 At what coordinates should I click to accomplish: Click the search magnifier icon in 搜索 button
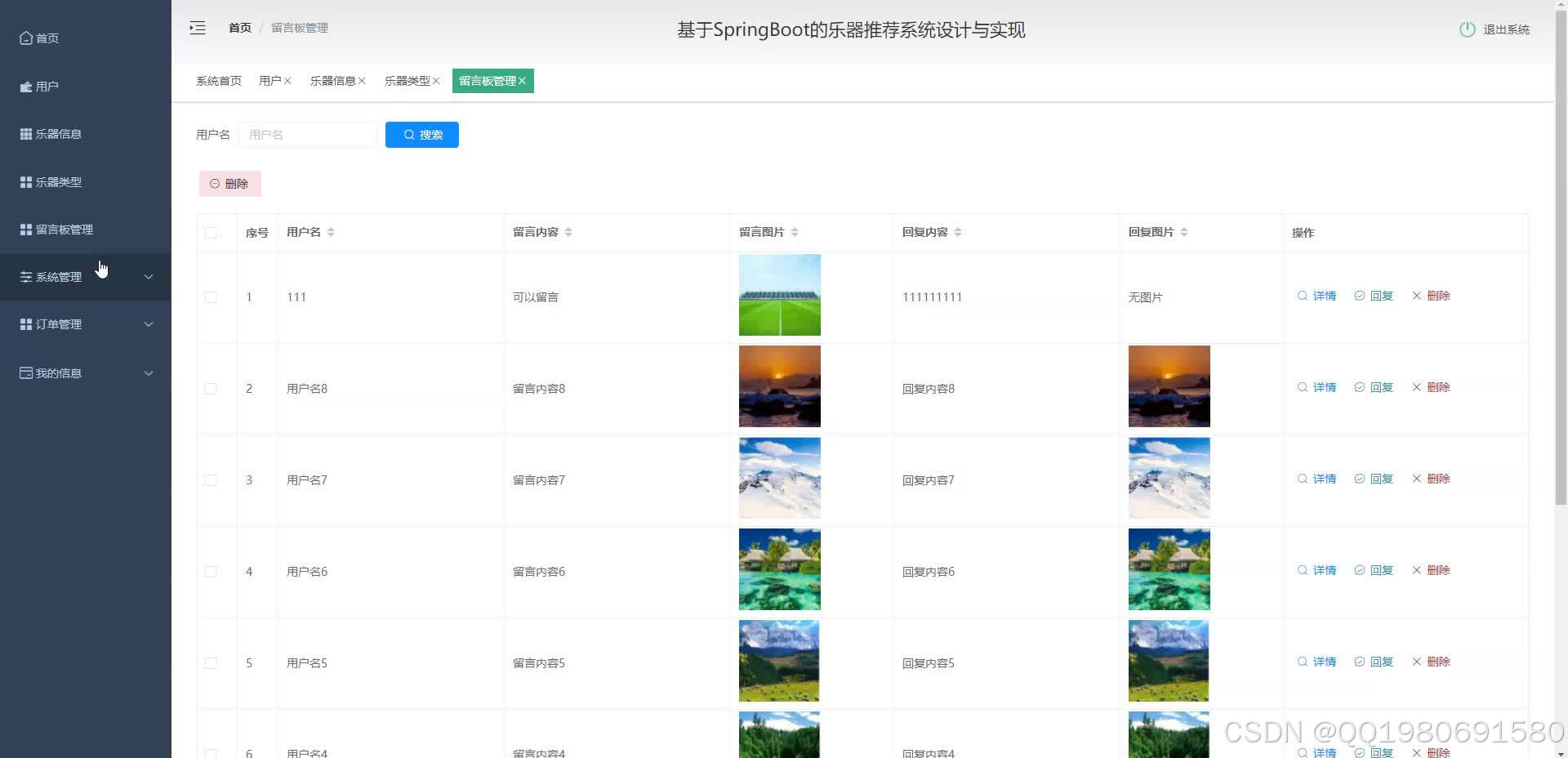pyautogui.click(x=410, y=134)
